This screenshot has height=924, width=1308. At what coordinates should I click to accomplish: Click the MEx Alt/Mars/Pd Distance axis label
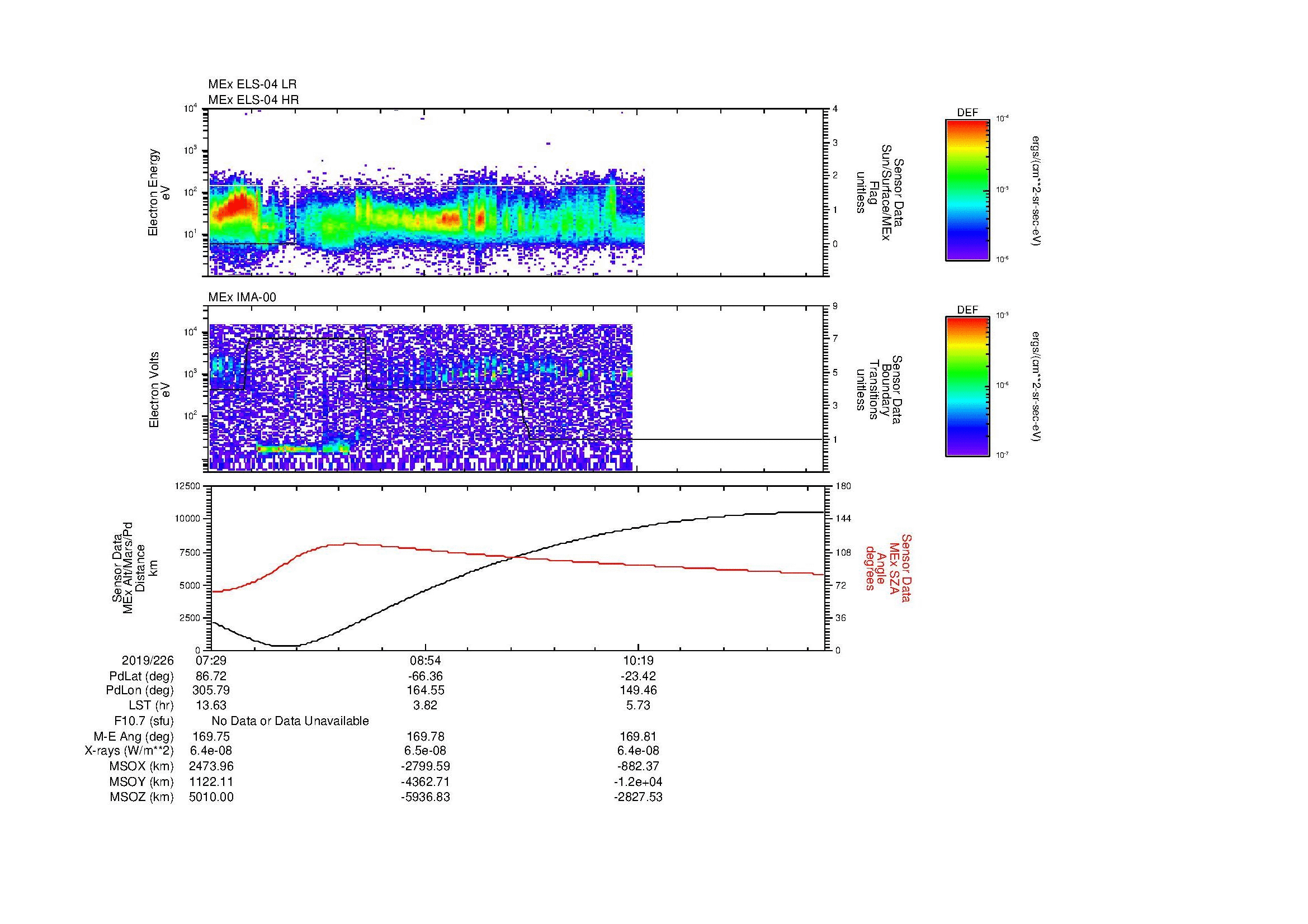(134, 567)
